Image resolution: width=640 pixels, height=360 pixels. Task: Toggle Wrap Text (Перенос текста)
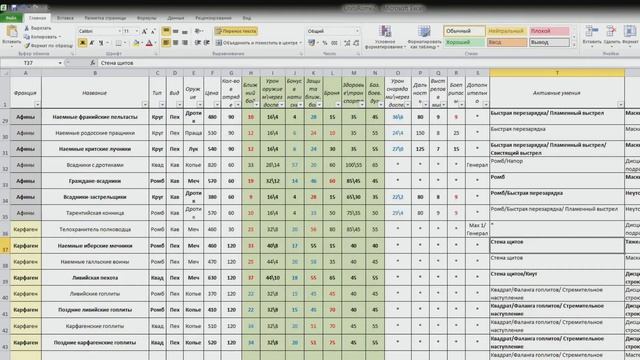pos(236,31)
